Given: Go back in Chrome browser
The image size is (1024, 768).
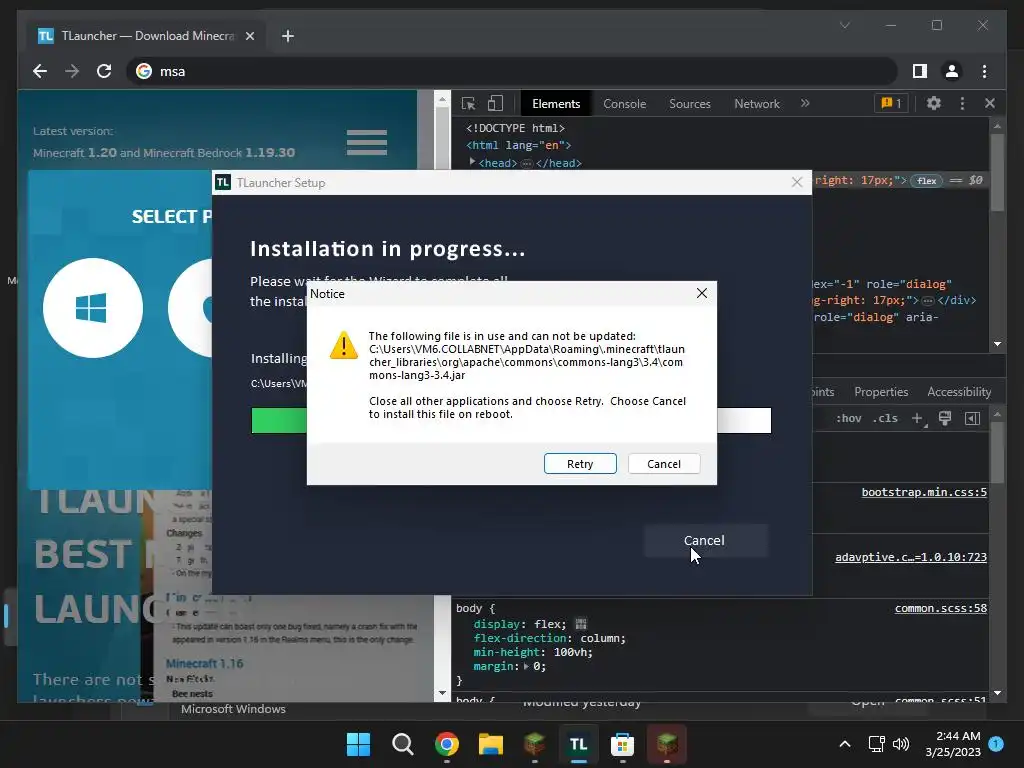Looking at the screenshot, I should 40,71.
